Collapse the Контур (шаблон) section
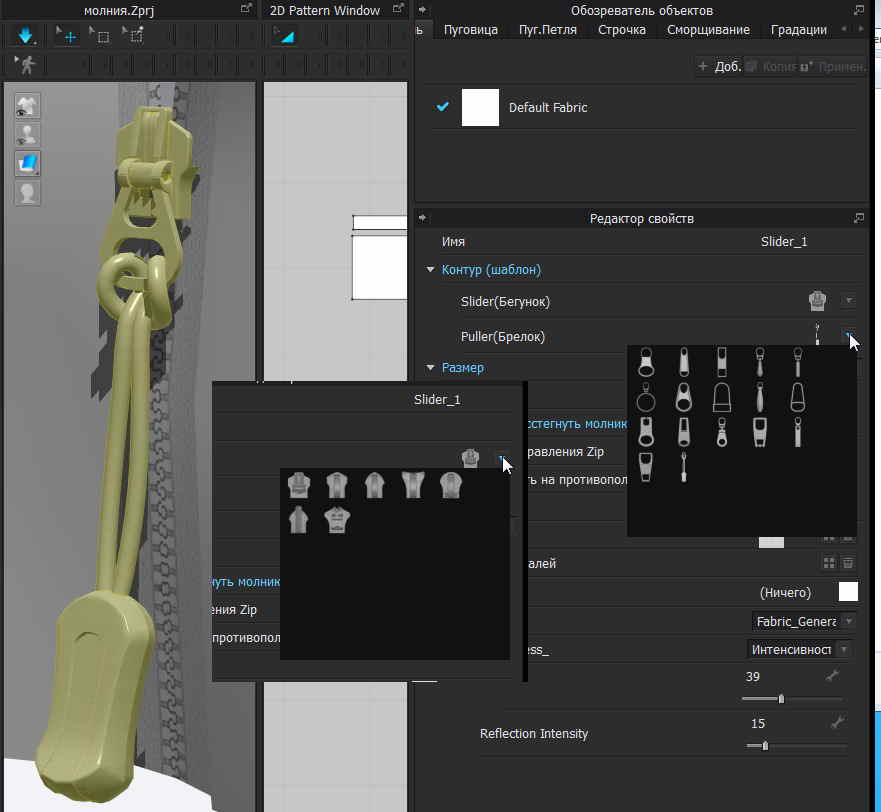The width and height of the screenshot is (881, 812). 430,270
